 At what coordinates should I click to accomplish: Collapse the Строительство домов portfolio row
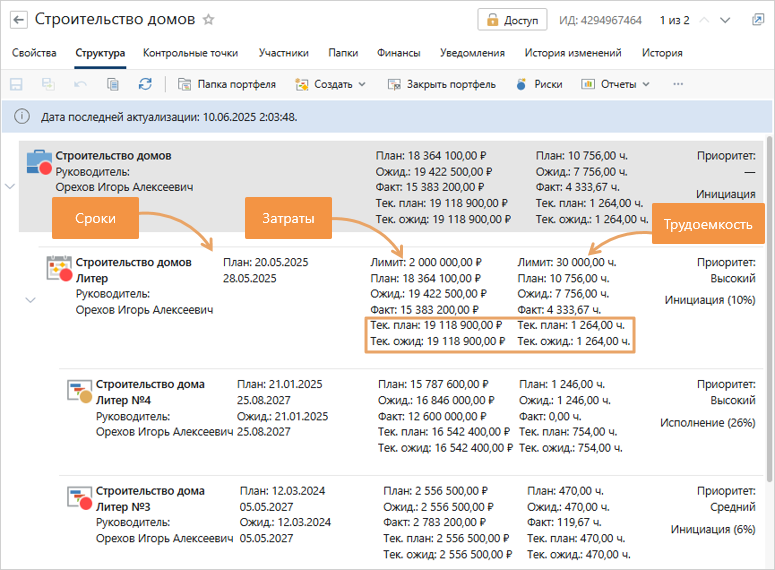10,186
